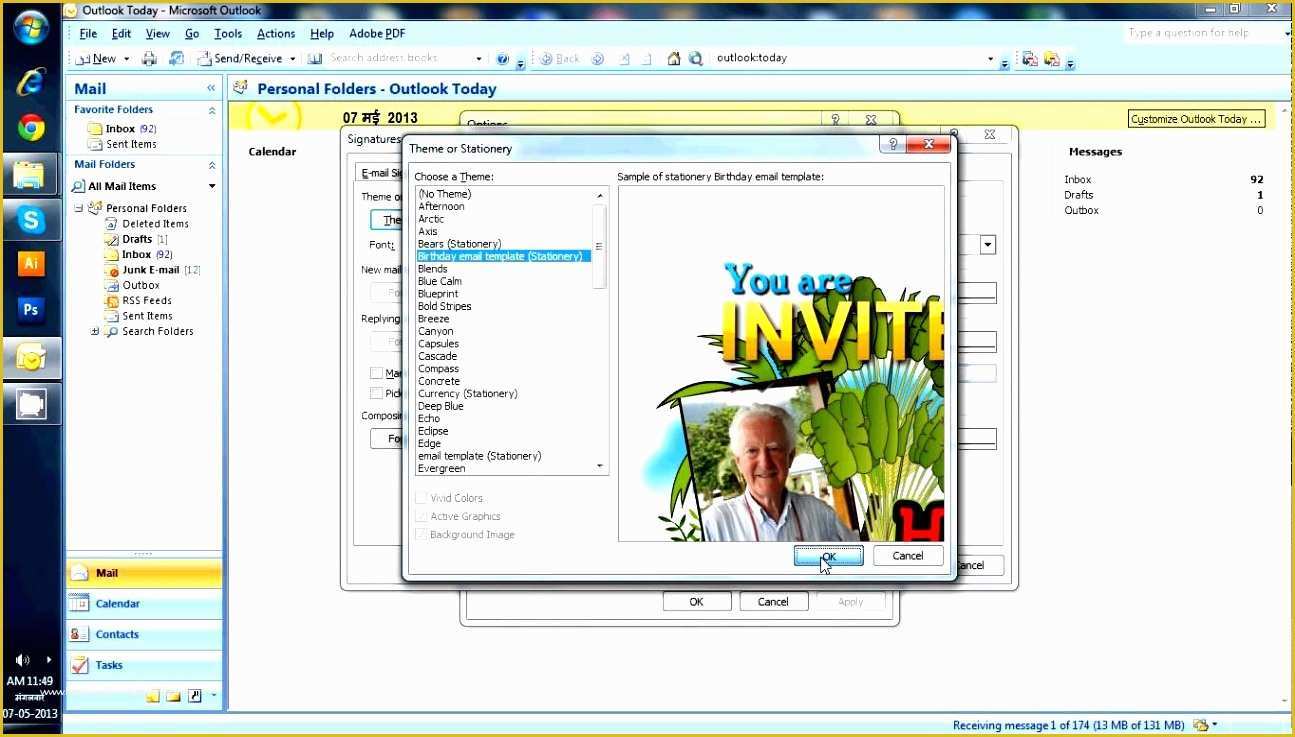Image resolution: width=1295 pixels, height=737 pixels.
Task: Select (No Theme) in theme list
Action: click(445, 194)
